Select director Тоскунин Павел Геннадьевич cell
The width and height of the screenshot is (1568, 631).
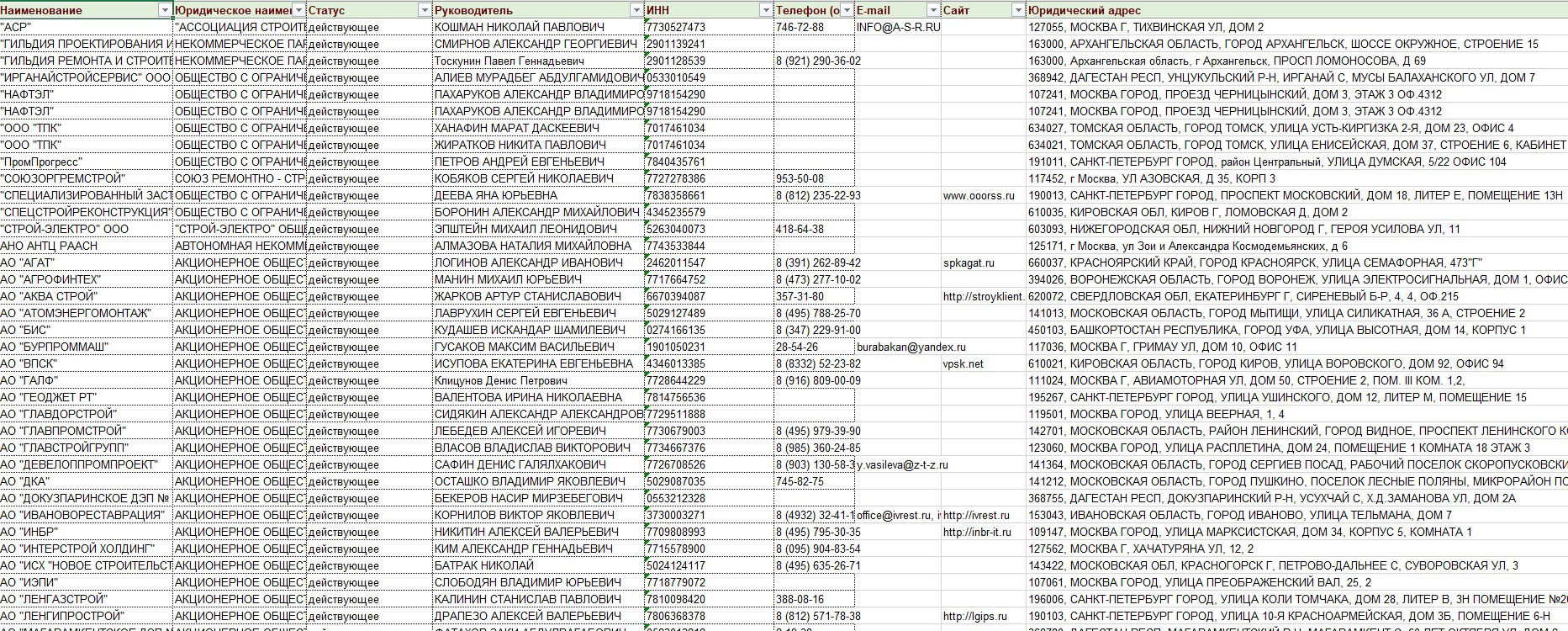538,61
